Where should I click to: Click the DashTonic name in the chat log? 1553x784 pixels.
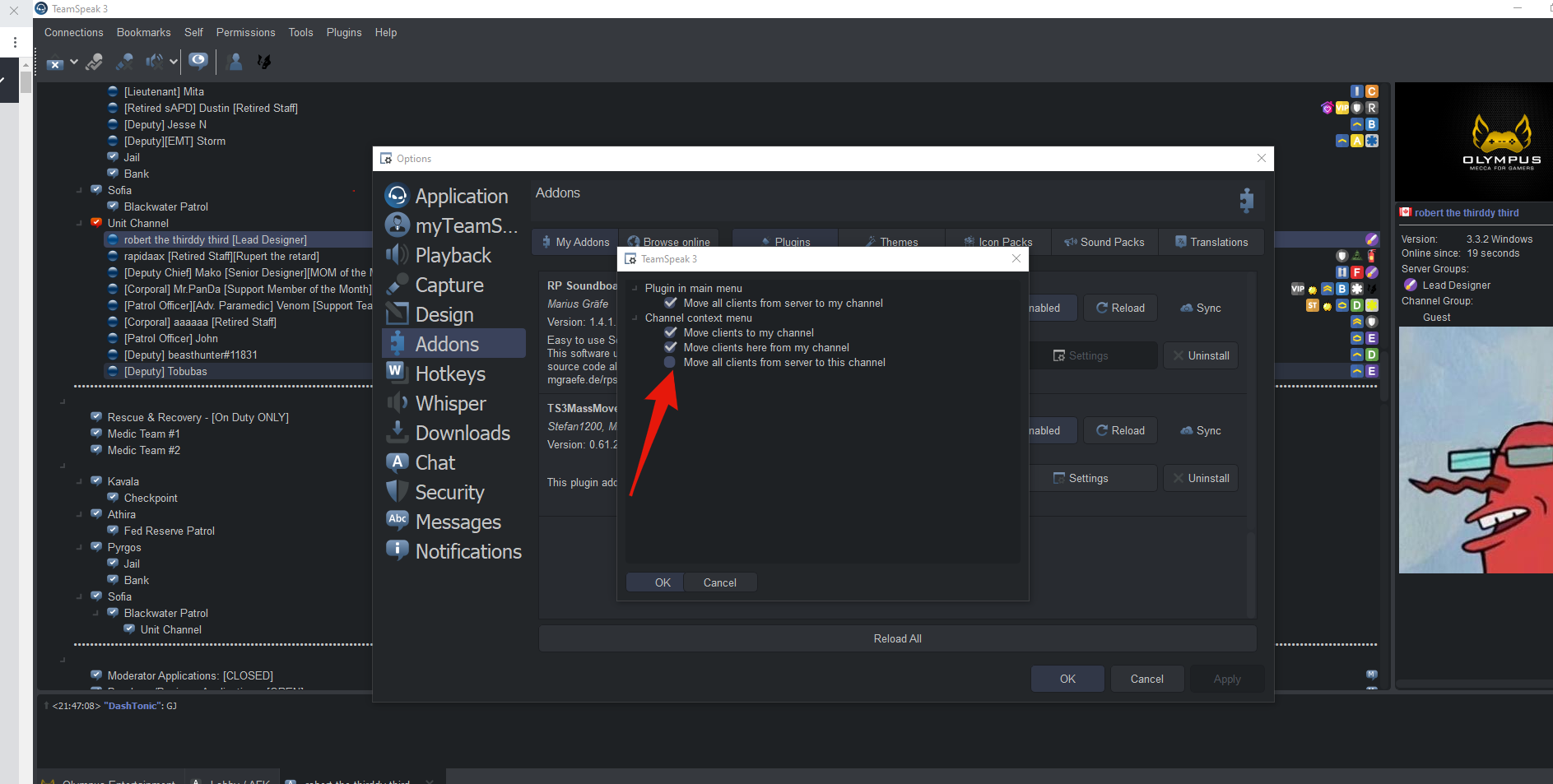(x=133, y=706)
